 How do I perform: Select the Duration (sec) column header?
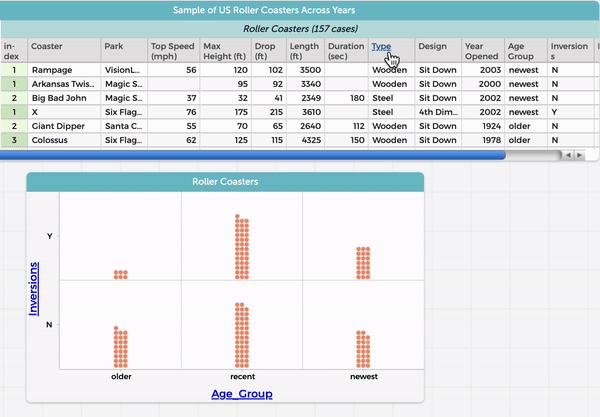347,50
